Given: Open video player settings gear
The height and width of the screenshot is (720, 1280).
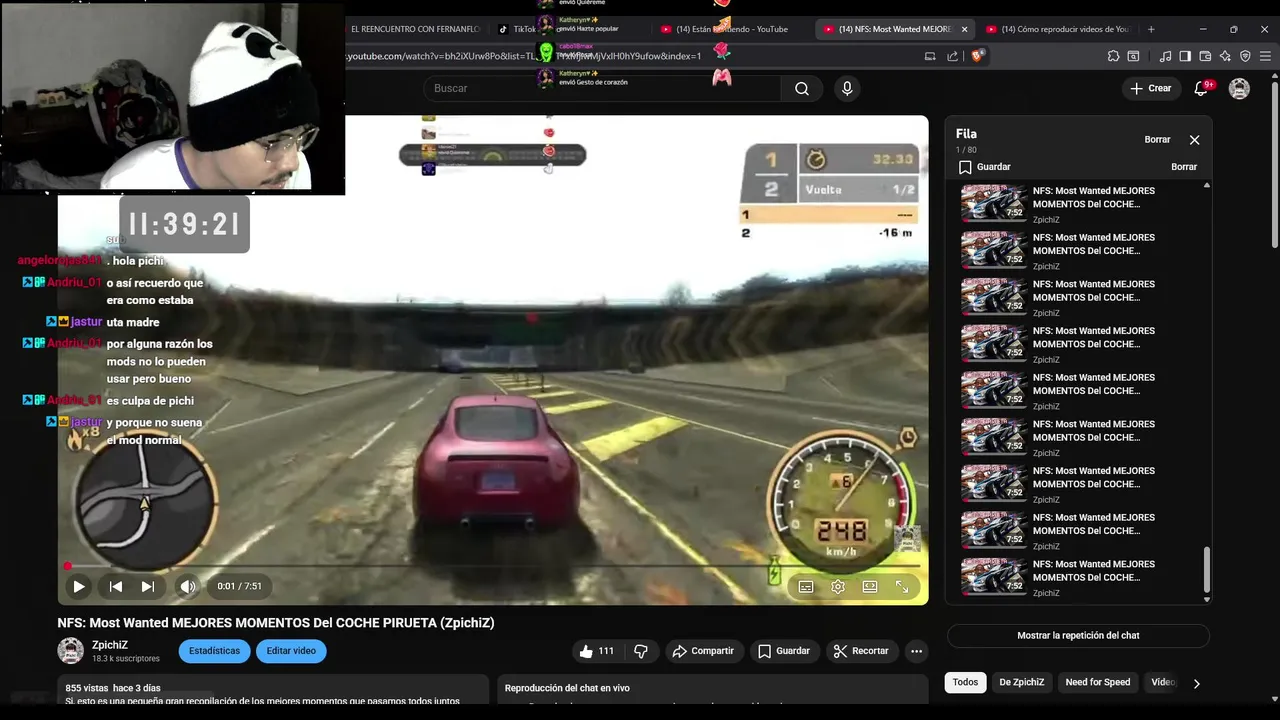Looking at the screenshot, I should [x=838, y=587].
